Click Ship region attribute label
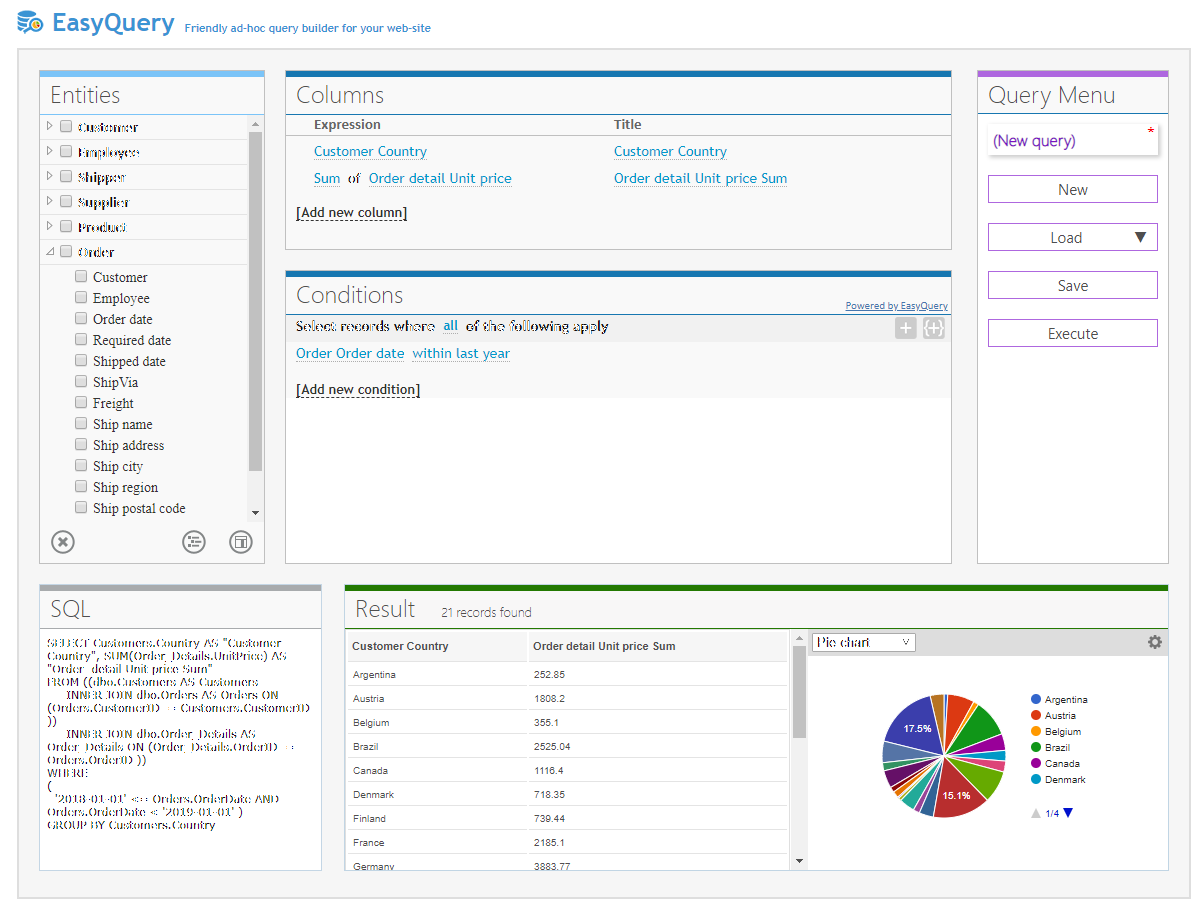The width and height of the screenshot is (1201, 905). [x=125, y=488]
